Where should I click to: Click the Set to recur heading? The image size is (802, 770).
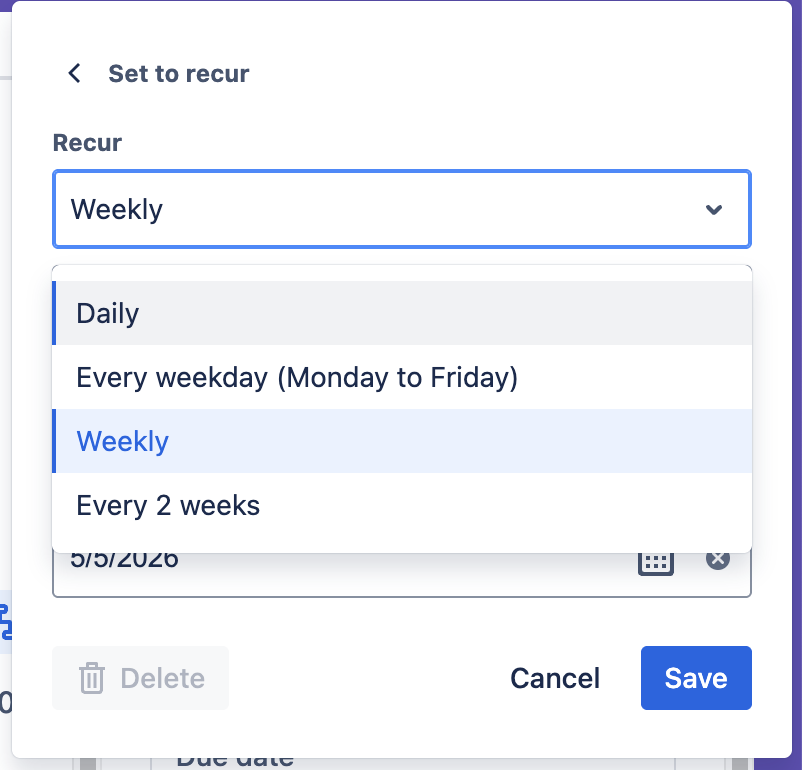179,73
